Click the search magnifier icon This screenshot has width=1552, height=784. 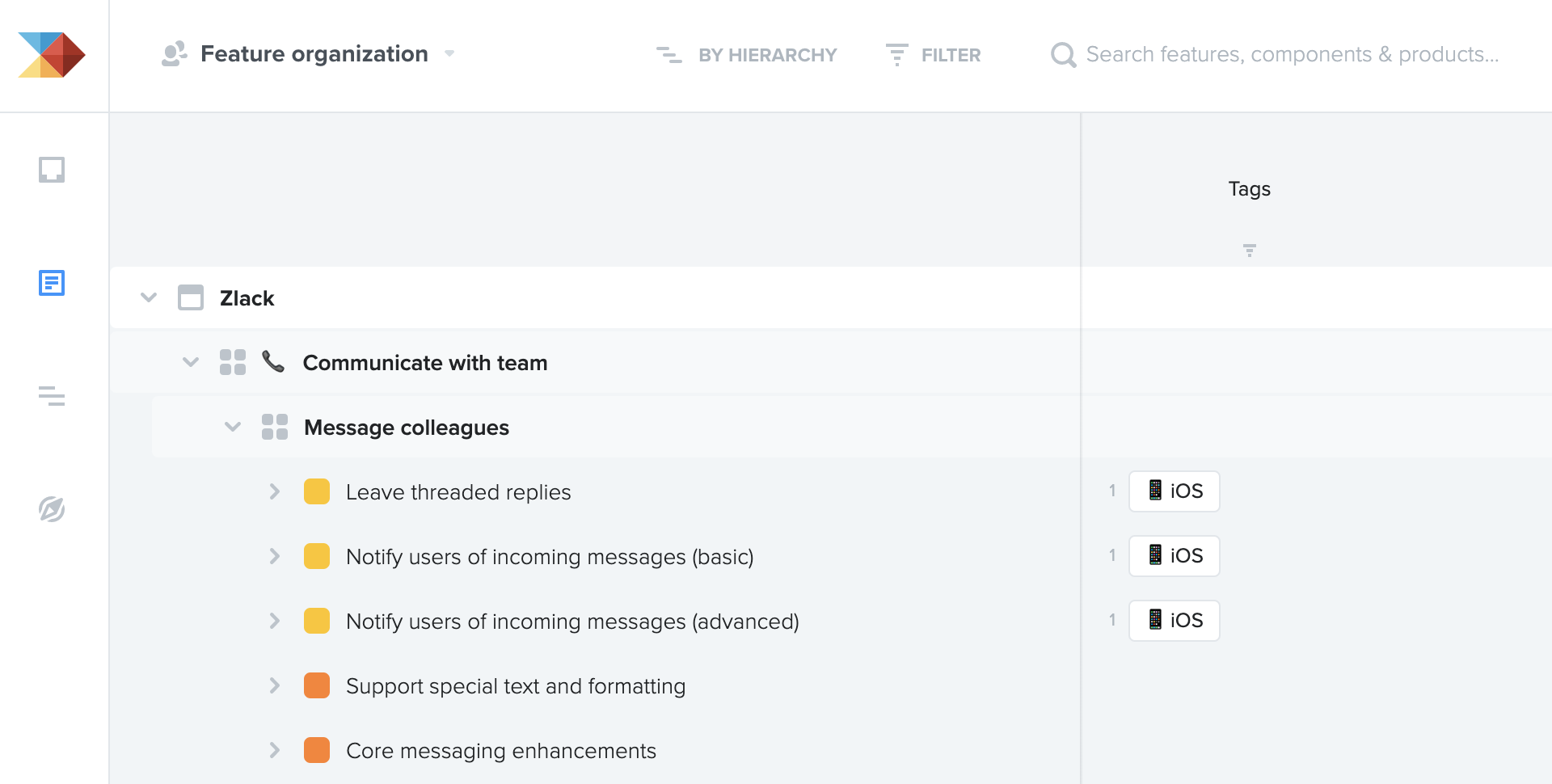coord(1063,55)
